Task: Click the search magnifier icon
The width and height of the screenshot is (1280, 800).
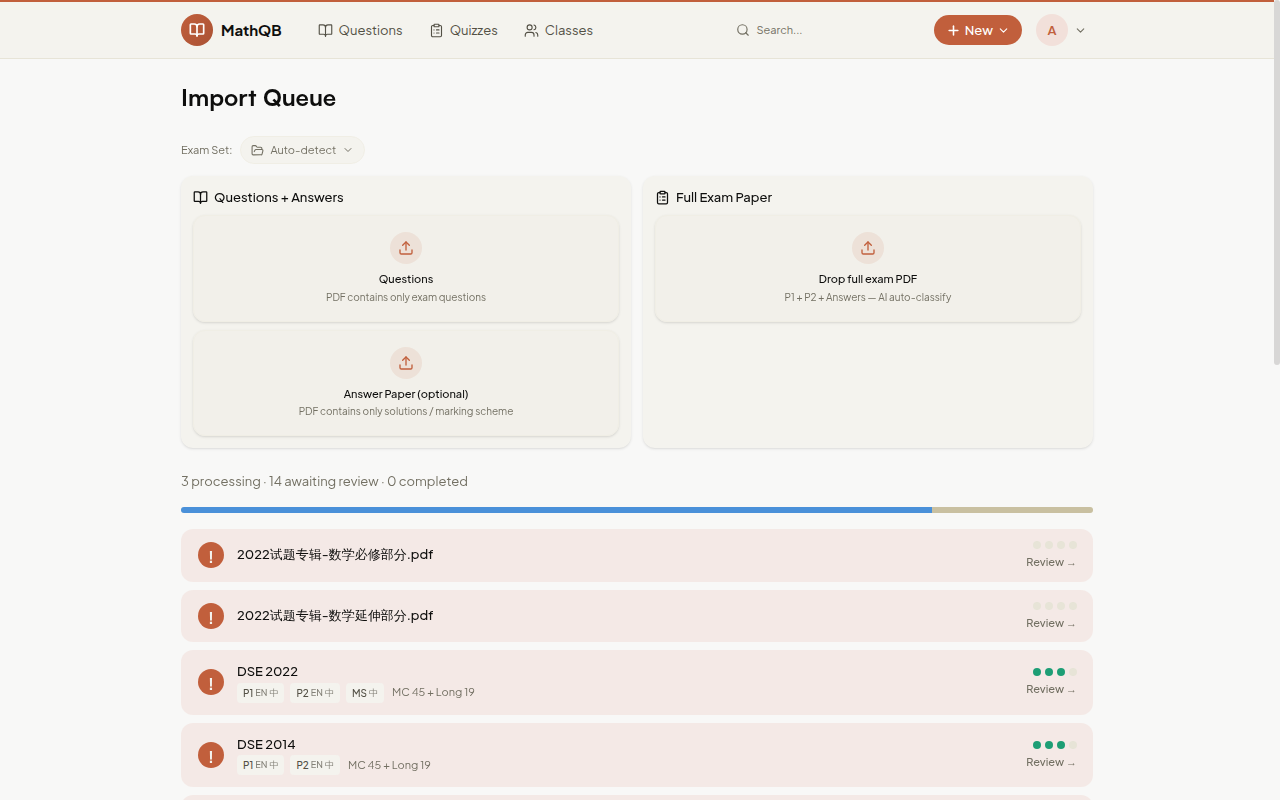Action: [743, 30]
